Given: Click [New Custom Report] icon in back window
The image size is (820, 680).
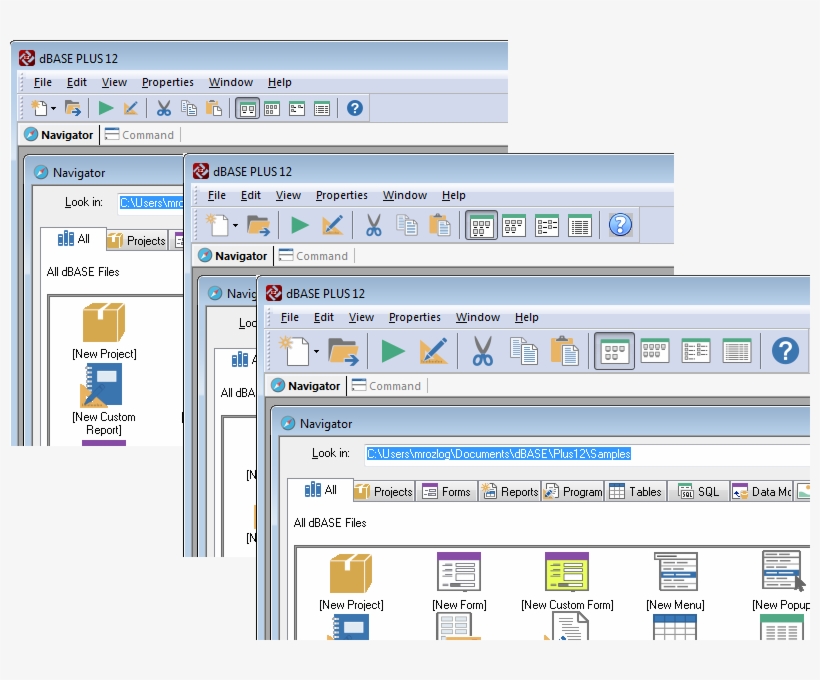Looking at the screenshot, I should [101, 386].
